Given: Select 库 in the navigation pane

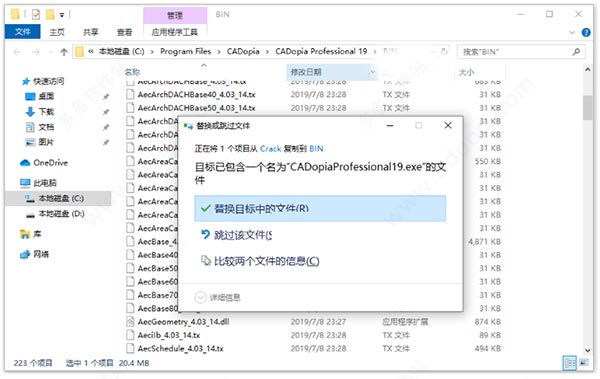Looking at the screenshot, I should pos(37,234).
